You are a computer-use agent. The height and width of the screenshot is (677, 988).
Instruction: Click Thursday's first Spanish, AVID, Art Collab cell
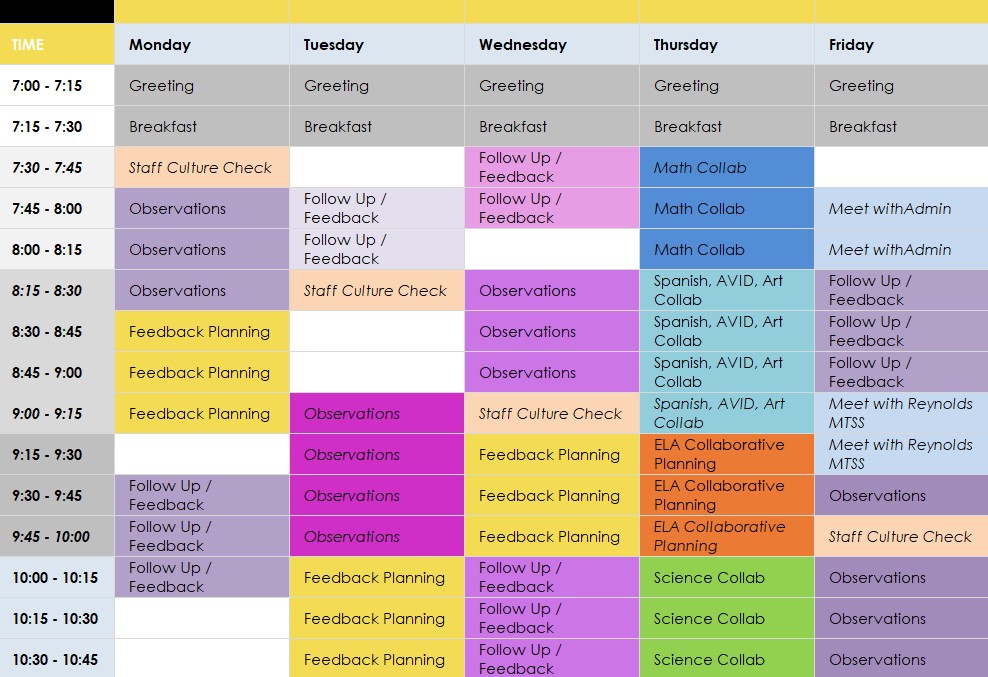coord(727,290)
